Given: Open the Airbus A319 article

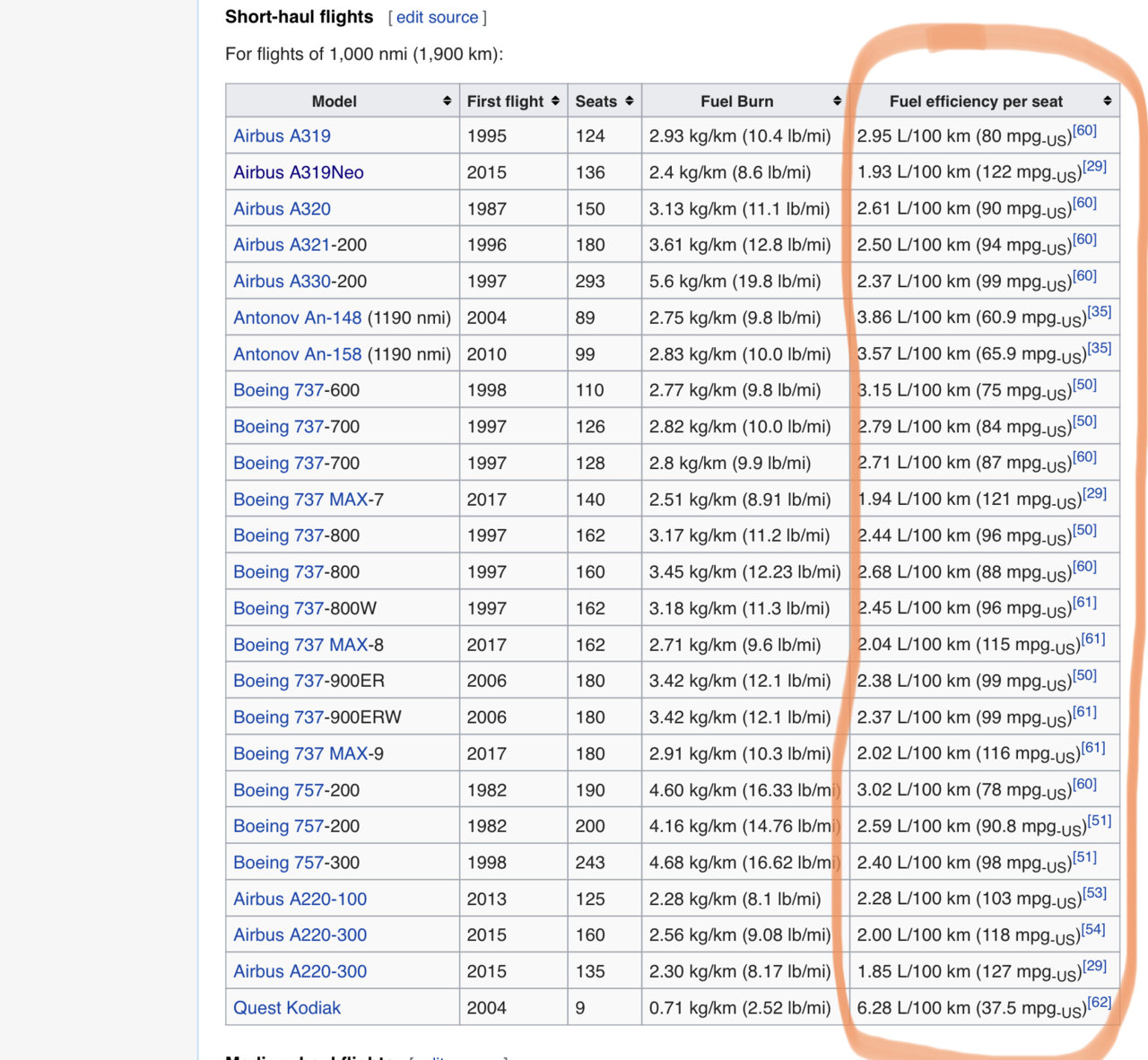Looking at the screenshot, I should [x=282, y=136].
